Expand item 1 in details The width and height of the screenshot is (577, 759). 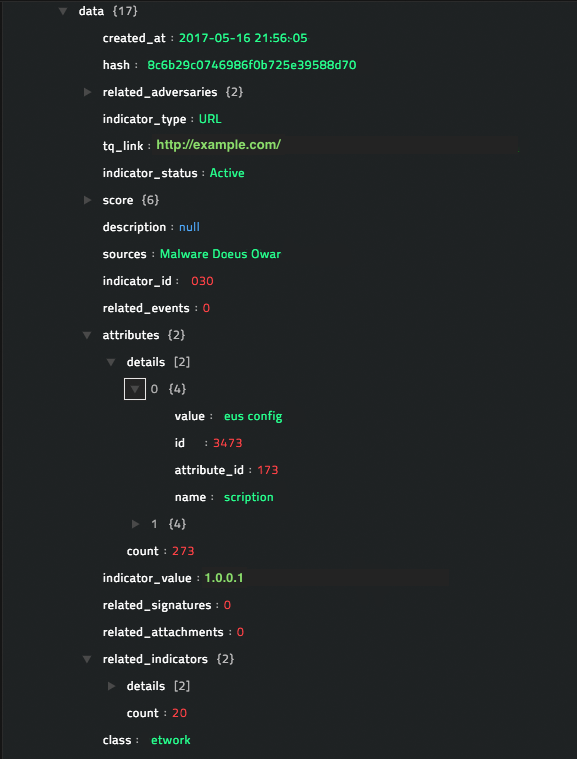[x=136, y=524]
